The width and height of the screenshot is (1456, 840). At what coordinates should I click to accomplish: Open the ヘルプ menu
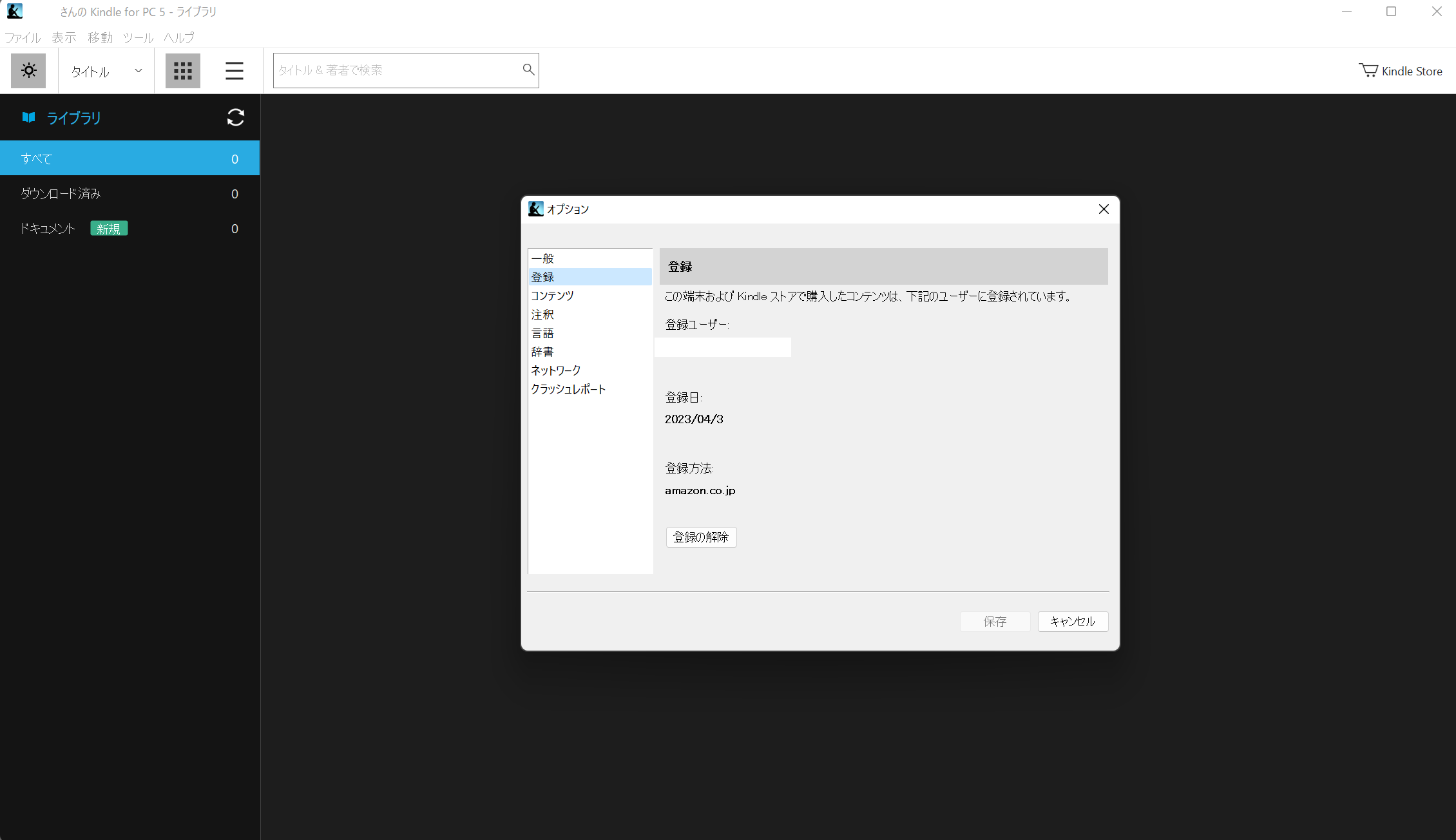pos(179,37)
